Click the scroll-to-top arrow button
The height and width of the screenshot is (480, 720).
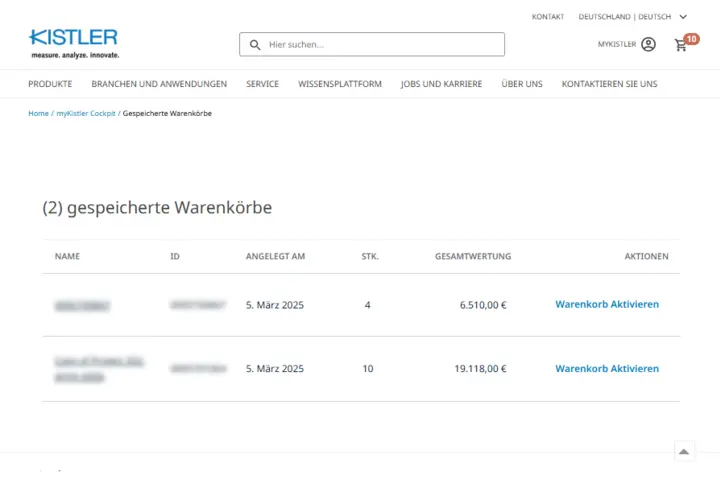tap(684, 452)
